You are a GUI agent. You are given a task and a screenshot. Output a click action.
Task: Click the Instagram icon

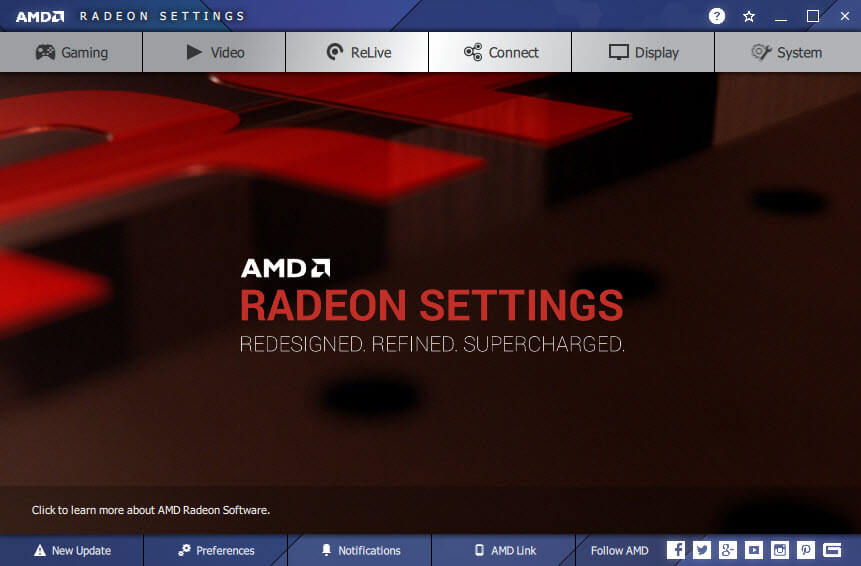click(x=780, y=550)
